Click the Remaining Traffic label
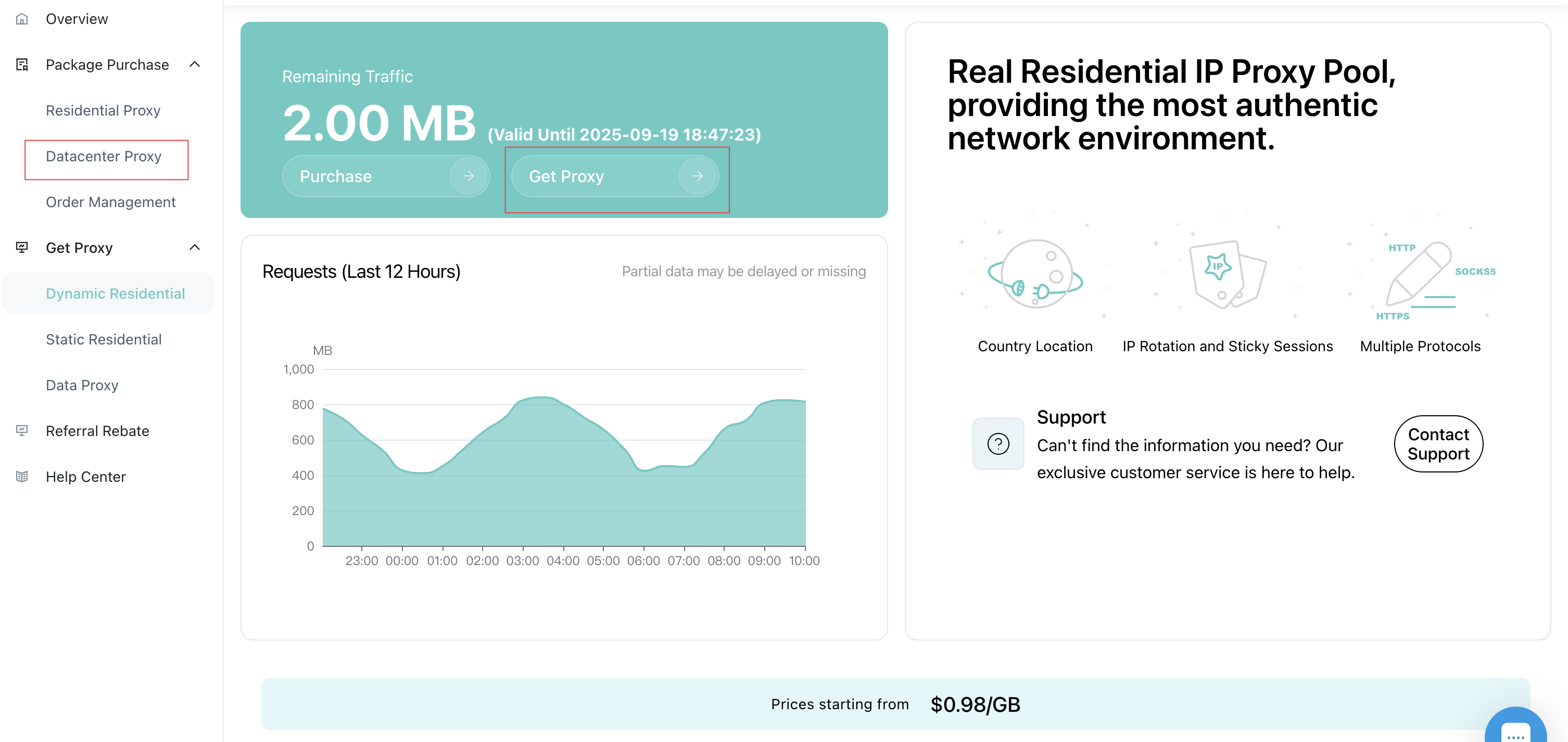This screenshot has height=742, width=1568. pyautogui.click(x=348, y=76)
